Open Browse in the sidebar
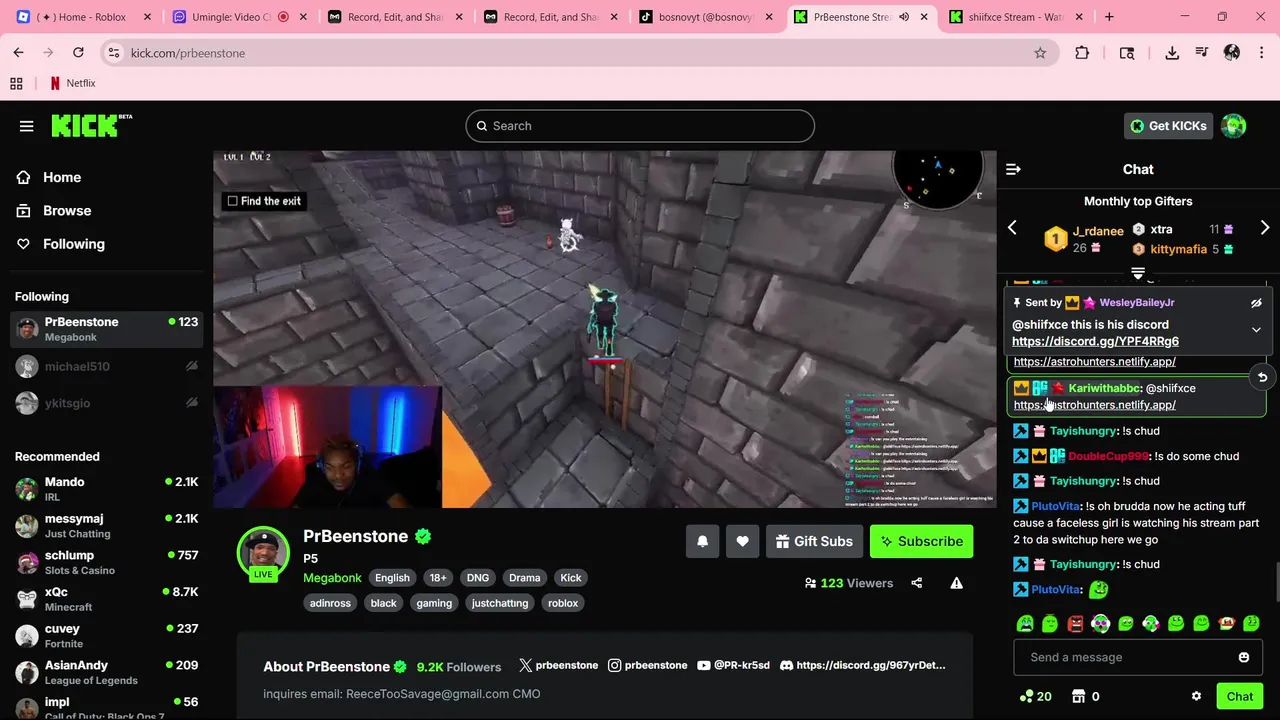The height and width of the screenshot is (720, 1280). [67, 210]
